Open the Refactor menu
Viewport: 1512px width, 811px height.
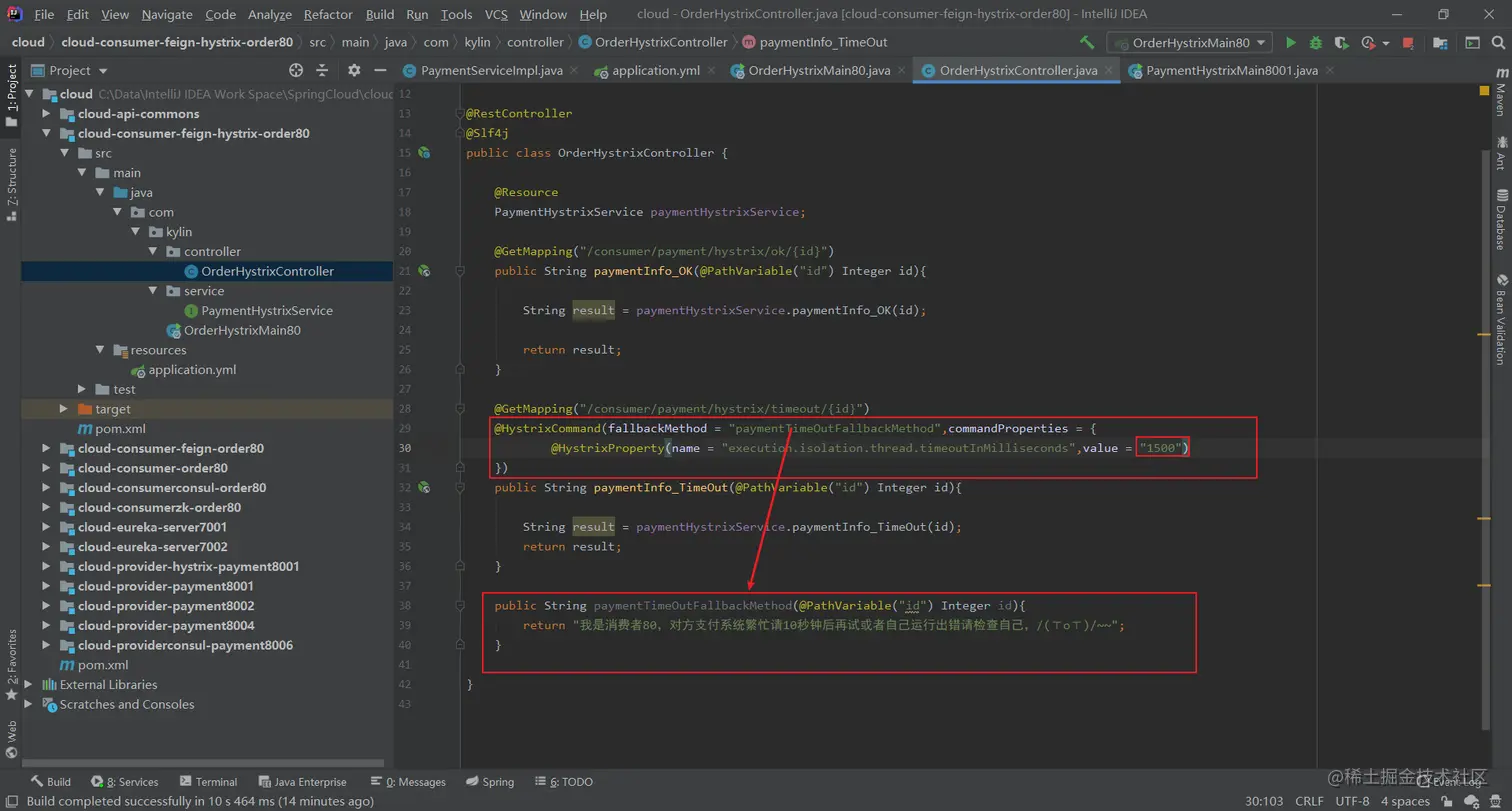pos(328,15)
